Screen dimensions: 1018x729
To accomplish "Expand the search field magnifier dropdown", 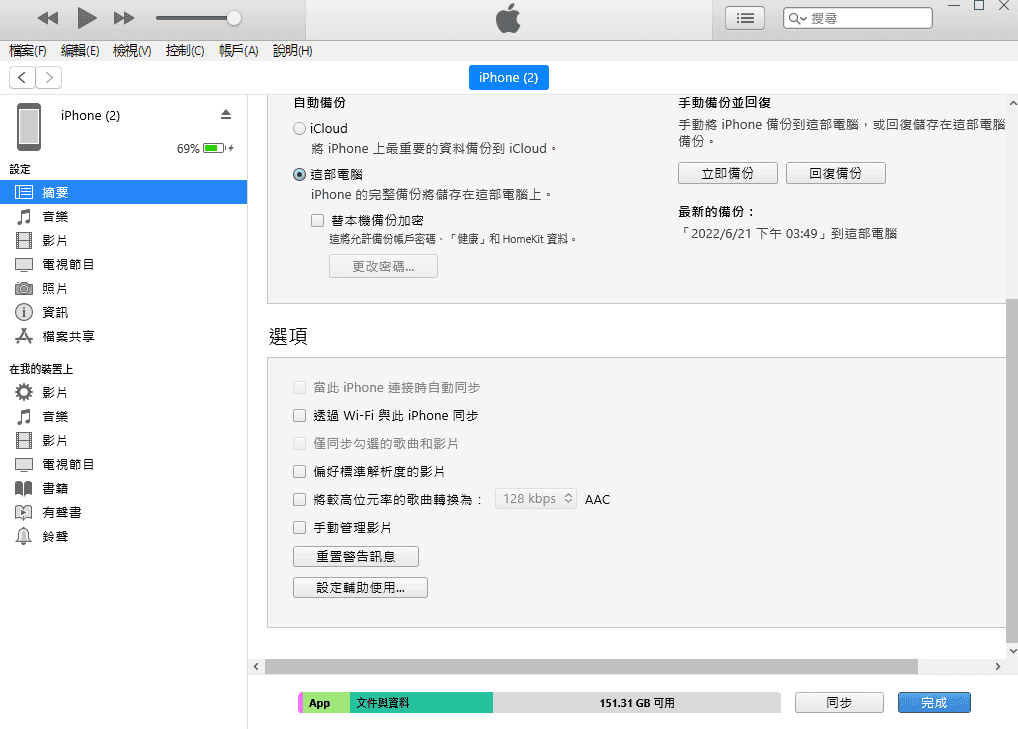I will point(797,18).
